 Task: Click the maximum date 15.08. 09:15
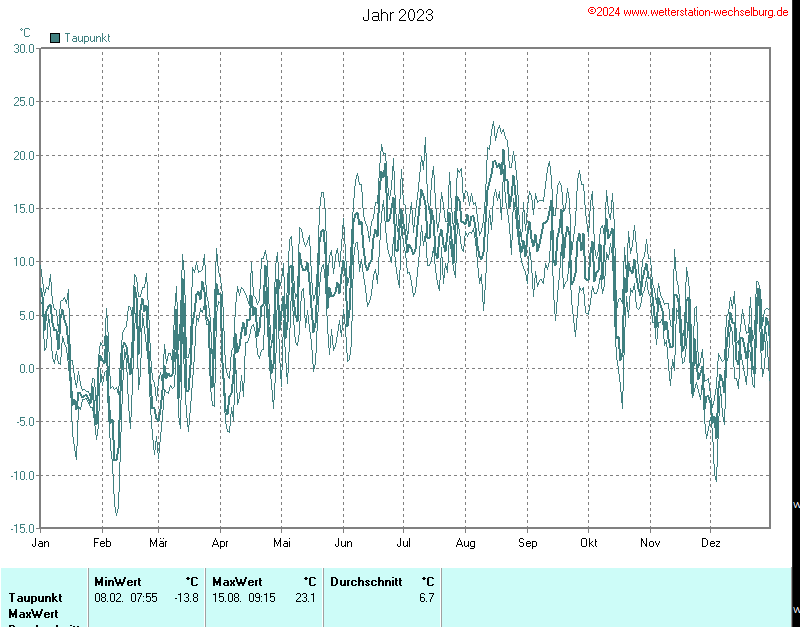tap(244, 597)
